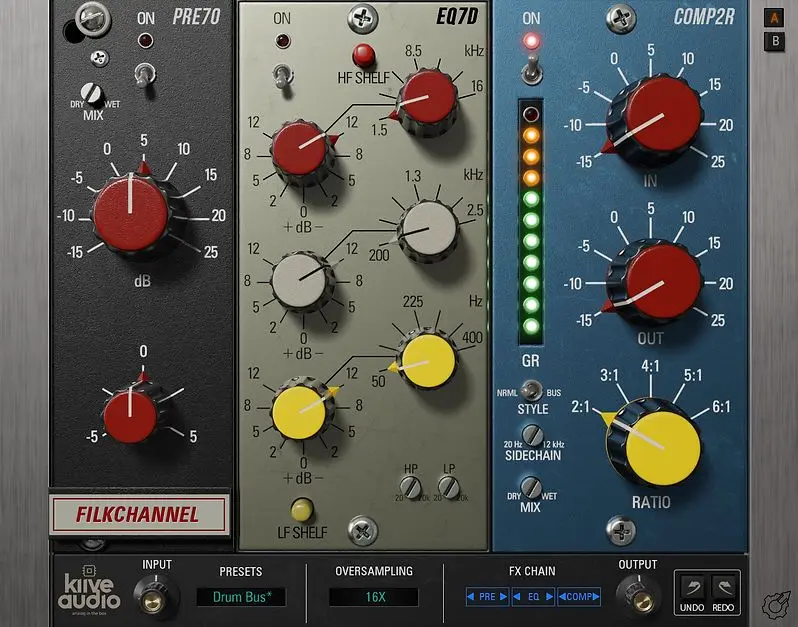
Task: Click the red HF SHELF push button
Action: click(363, 54)
